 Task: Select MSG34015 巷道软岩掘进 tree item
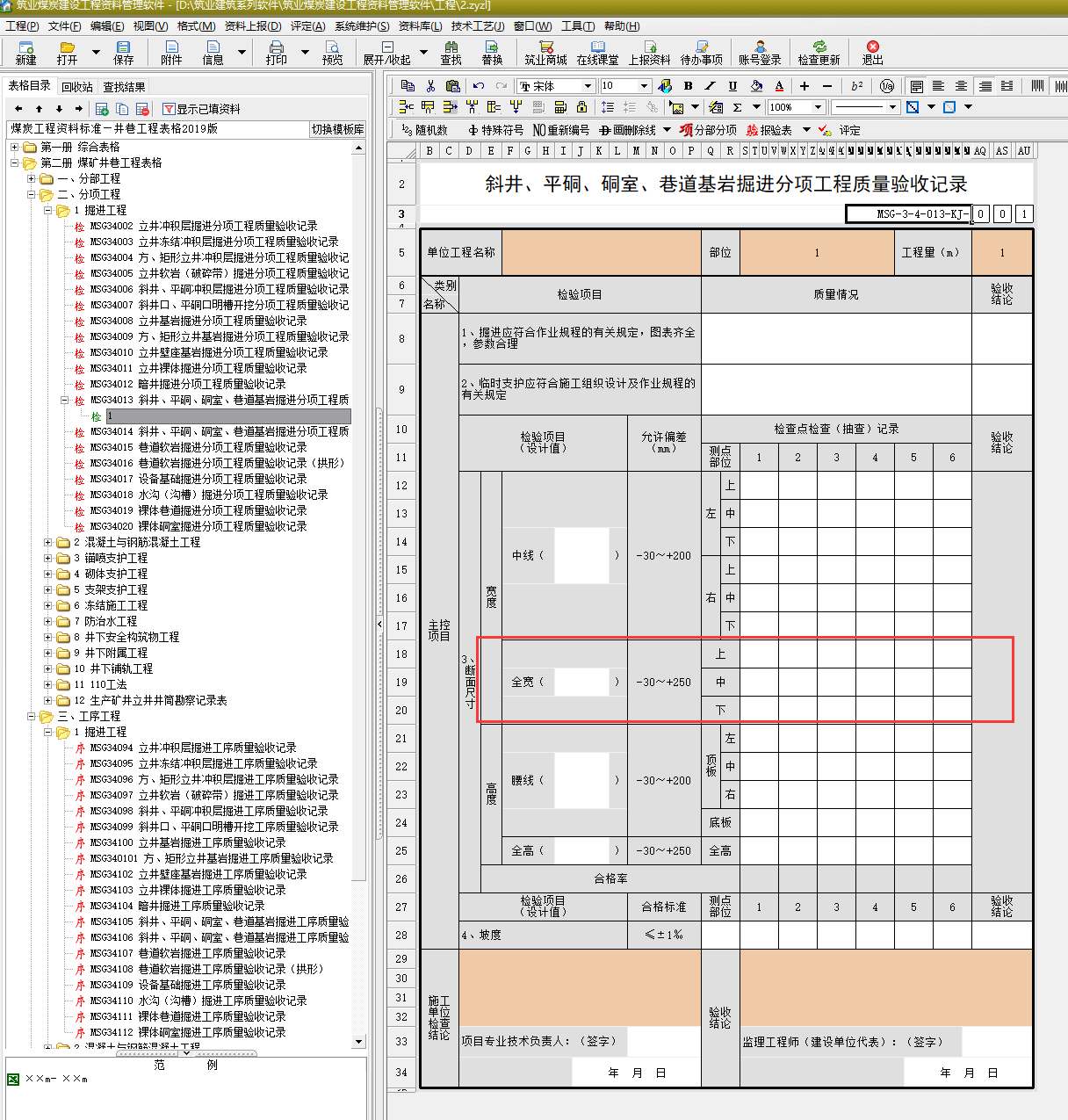pyautogui.click(x=198, y=447)
